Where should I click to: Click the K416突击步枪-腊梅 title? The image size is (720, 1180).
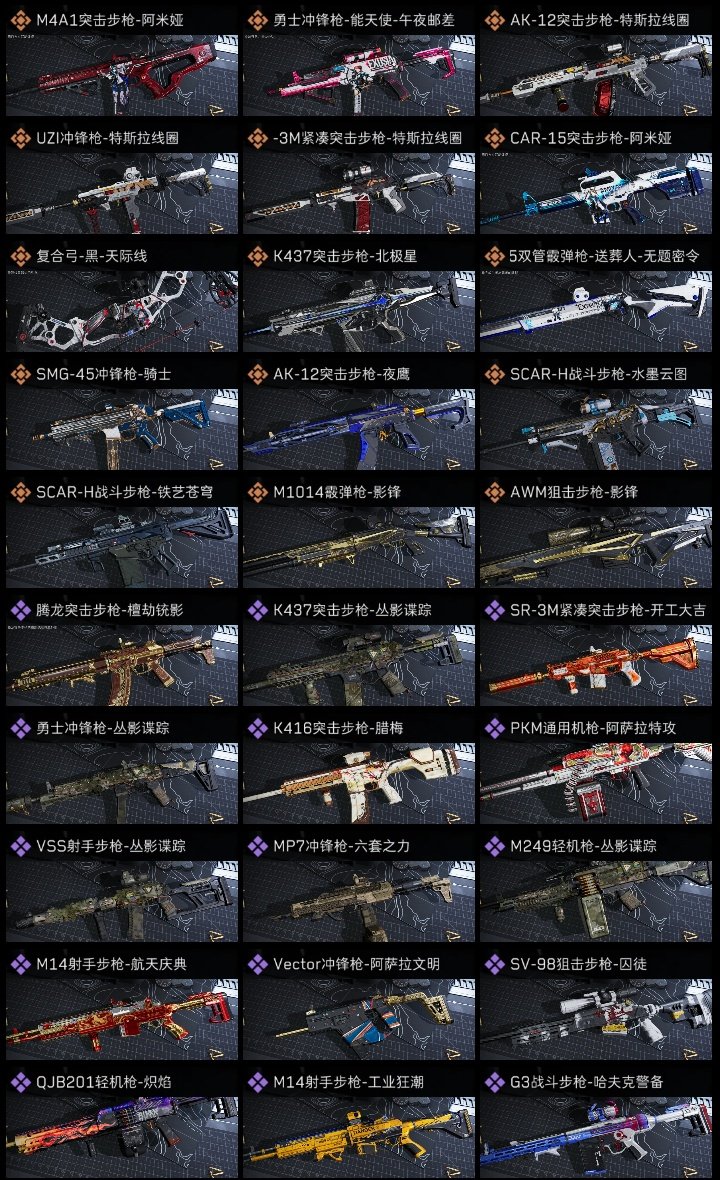(338, 728)
